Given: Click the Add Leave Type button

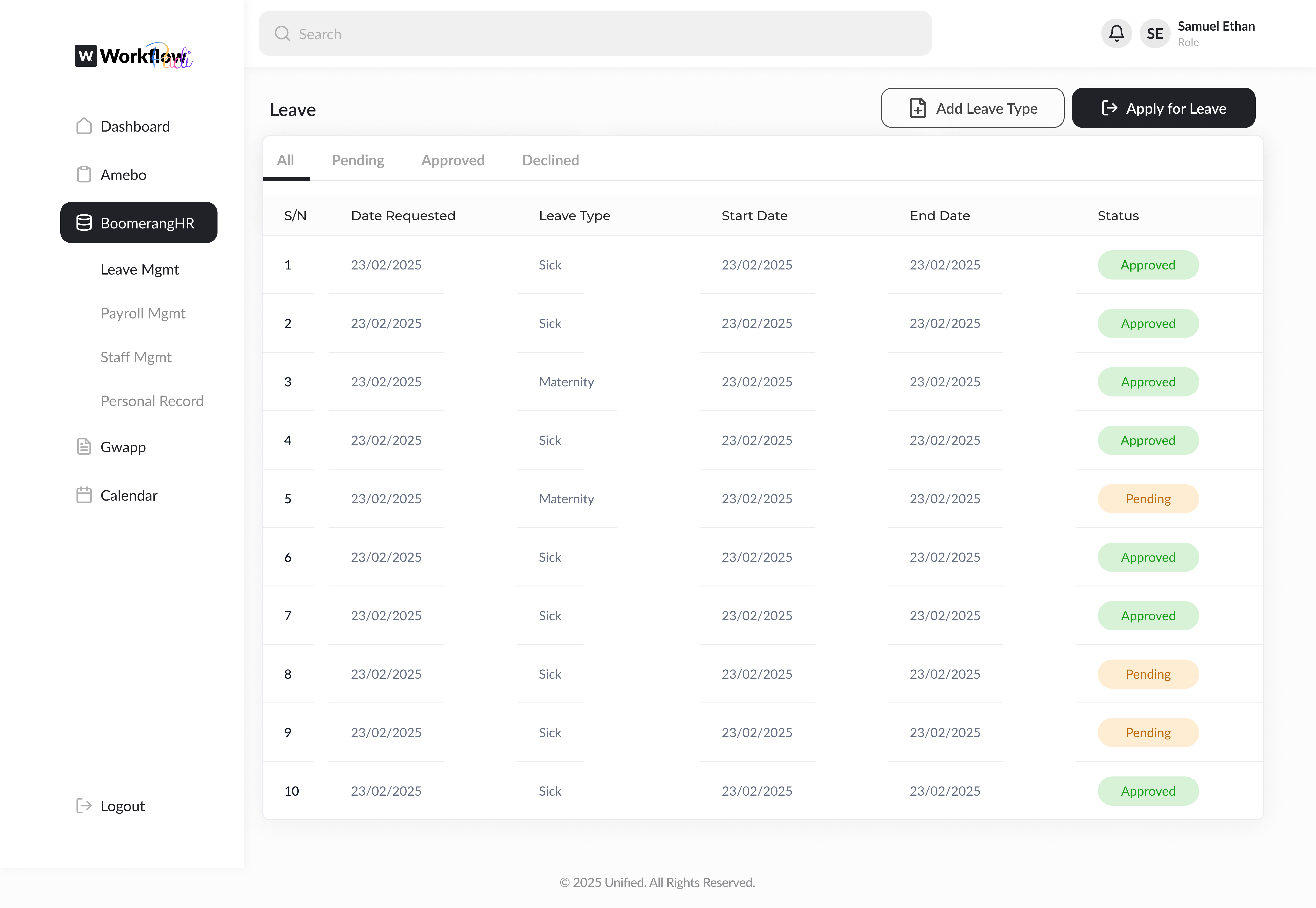Looking at the screenshot, I should coord(972,108).
